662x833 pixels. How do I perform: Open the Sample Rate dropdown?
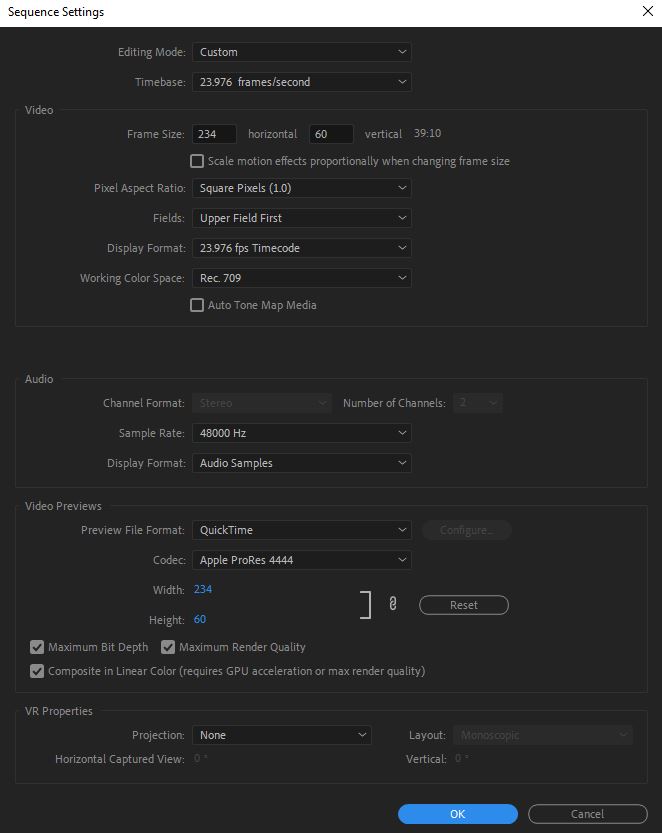point(302,432)
